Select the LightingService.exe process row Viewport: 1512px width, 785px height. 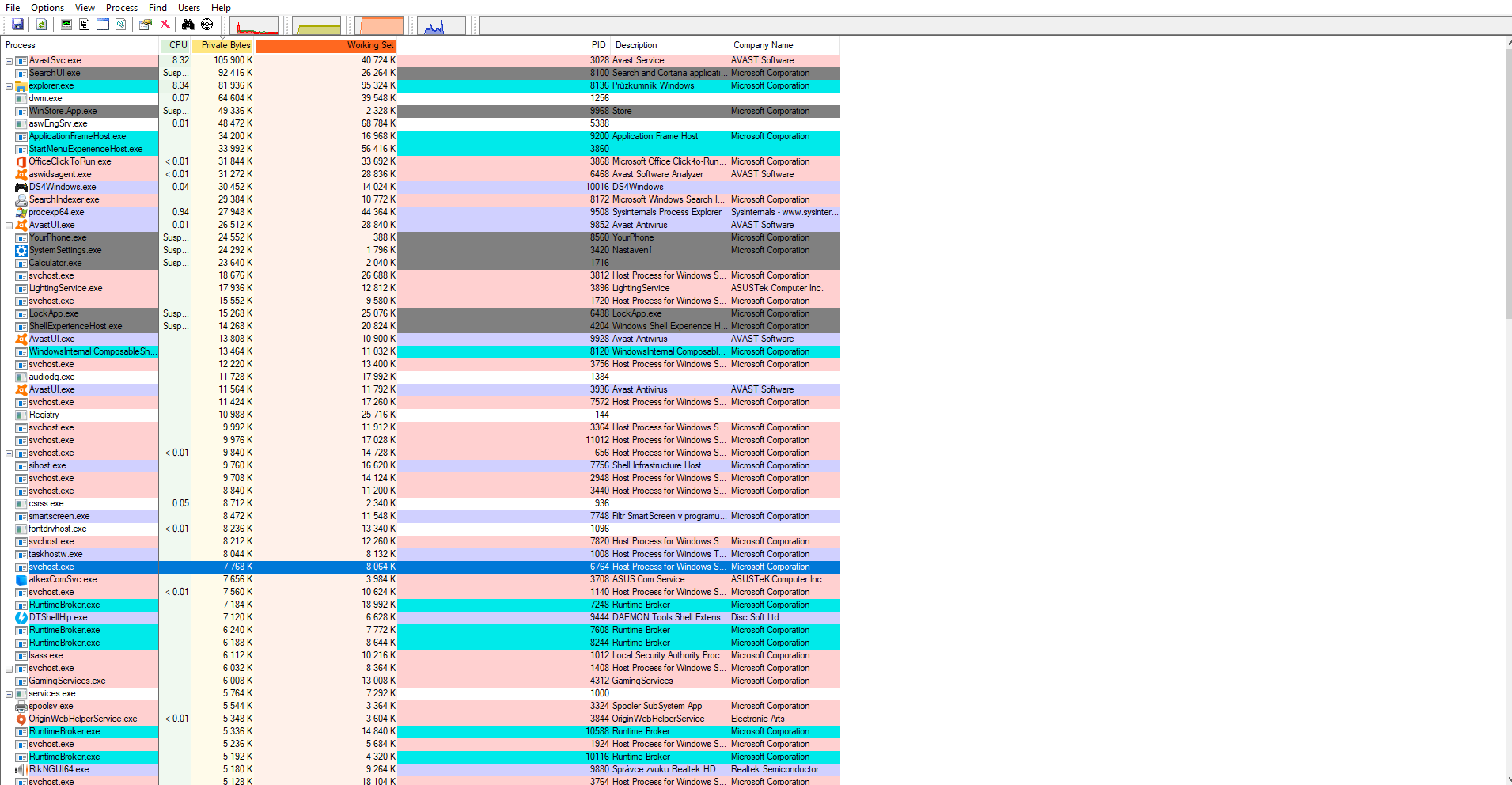click(x=420, y=288)
